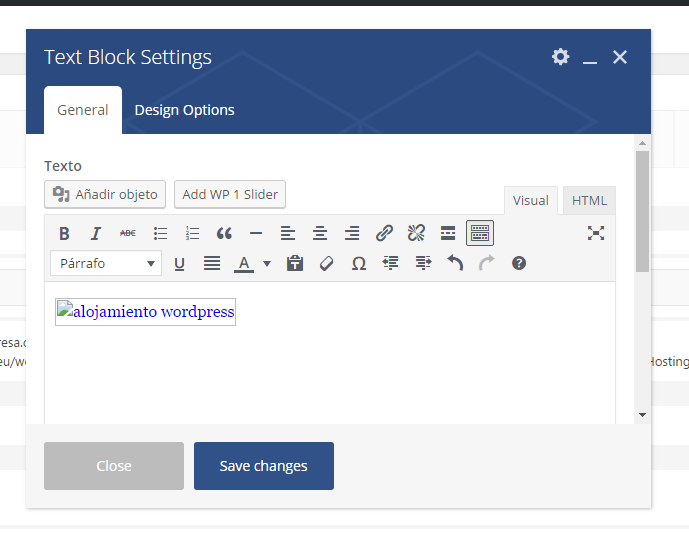This screenshot has height=533, width=689.
Task: Click the remove link (unlink) icon
Action: click(x=416, y=233)
